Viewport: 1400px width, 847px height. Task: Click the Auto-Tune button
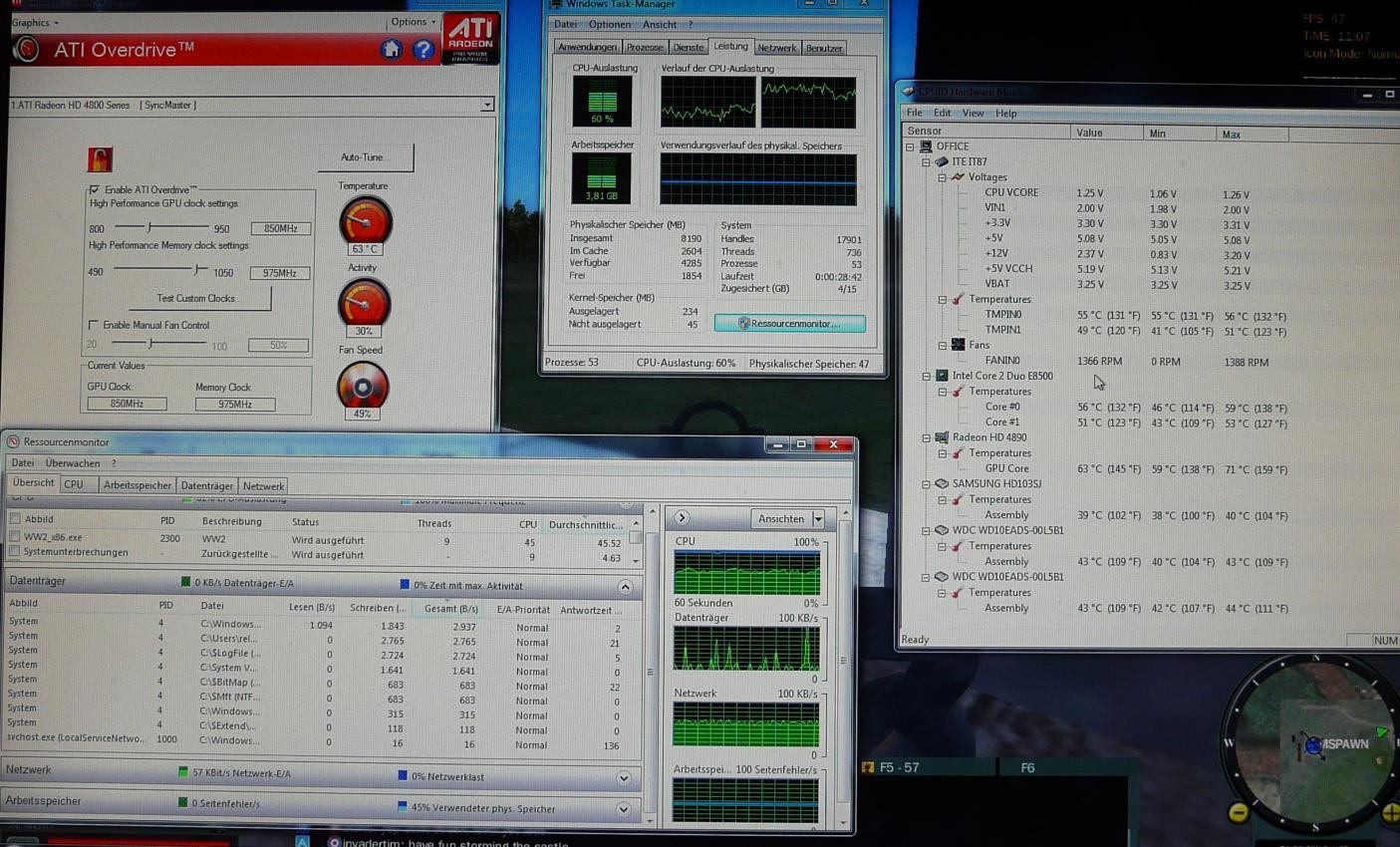364,157
